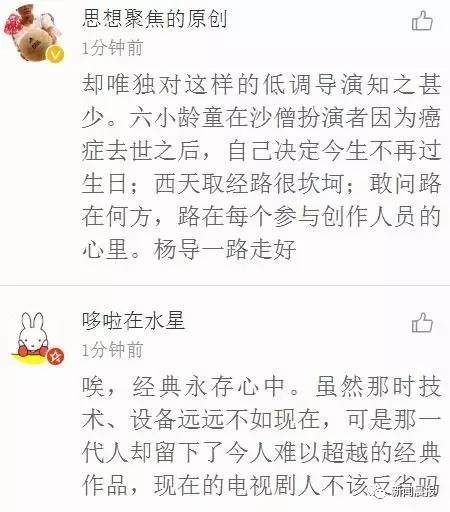Click 1分钟前 timestamp under 哆啦在水星

point(112,350)
